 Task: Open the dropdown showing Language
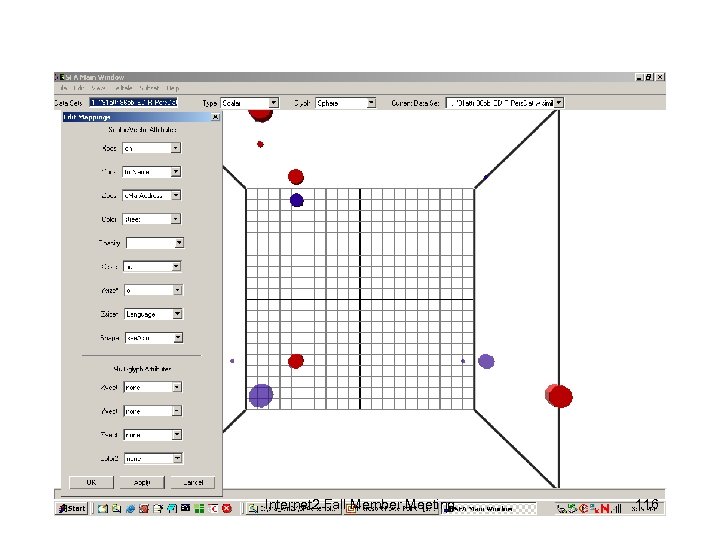[x=177, y=314]
